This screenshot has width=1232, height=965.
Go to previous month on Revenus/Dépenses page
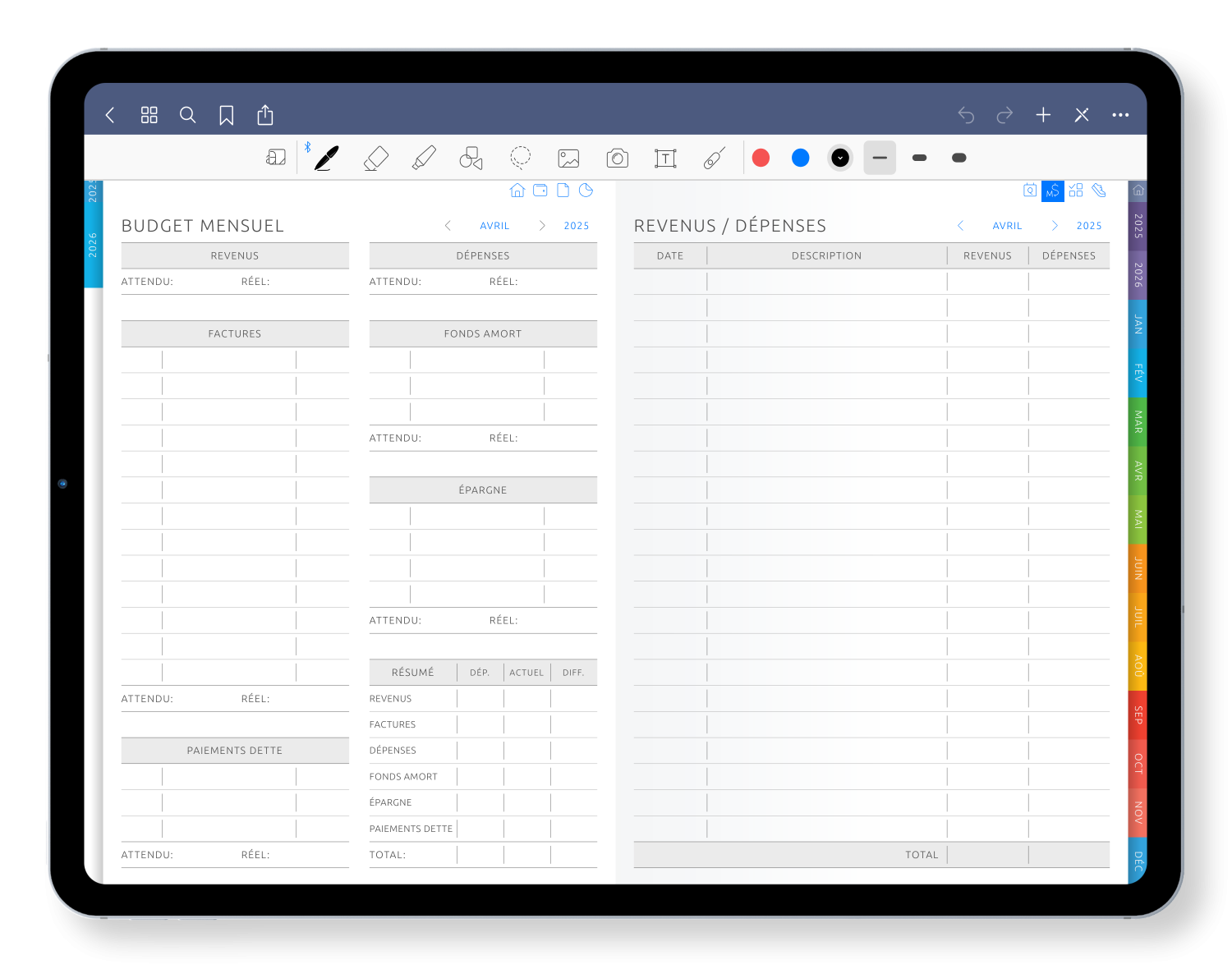pyautogui.click(x=960, y=226)
